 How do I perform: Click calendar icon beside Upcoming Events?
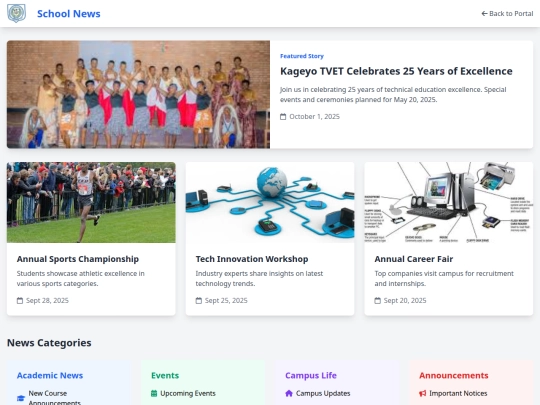(154, 393)
